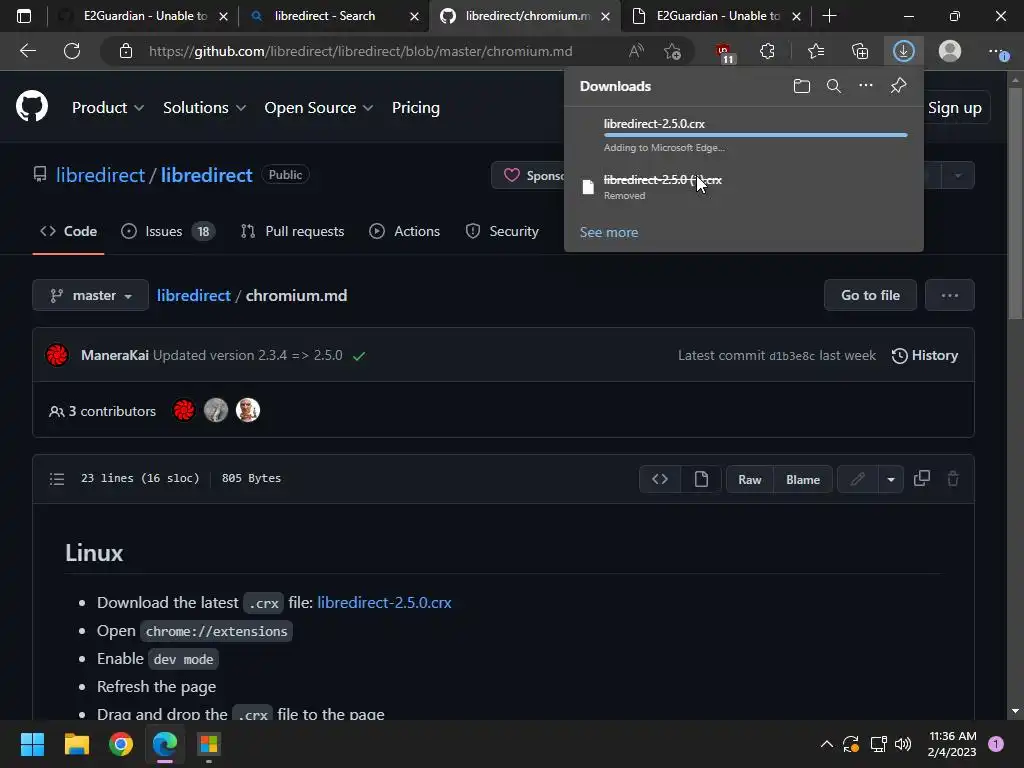Expand the Open Source menu
This screenshot has height=768, width=1024.
point(319,108)
